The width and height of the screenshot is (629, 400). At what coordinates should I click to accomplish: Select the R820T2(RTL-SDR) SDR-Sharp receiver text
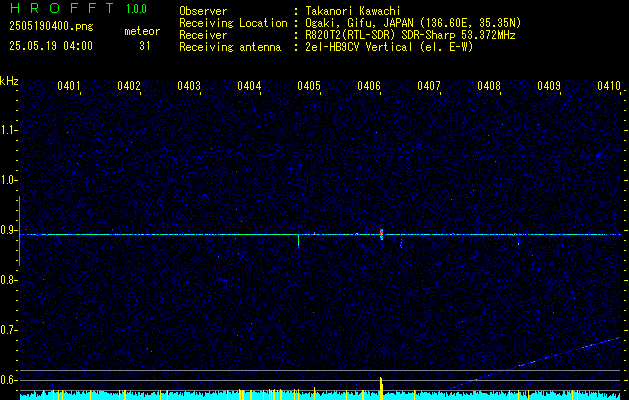tap(410, 35)
